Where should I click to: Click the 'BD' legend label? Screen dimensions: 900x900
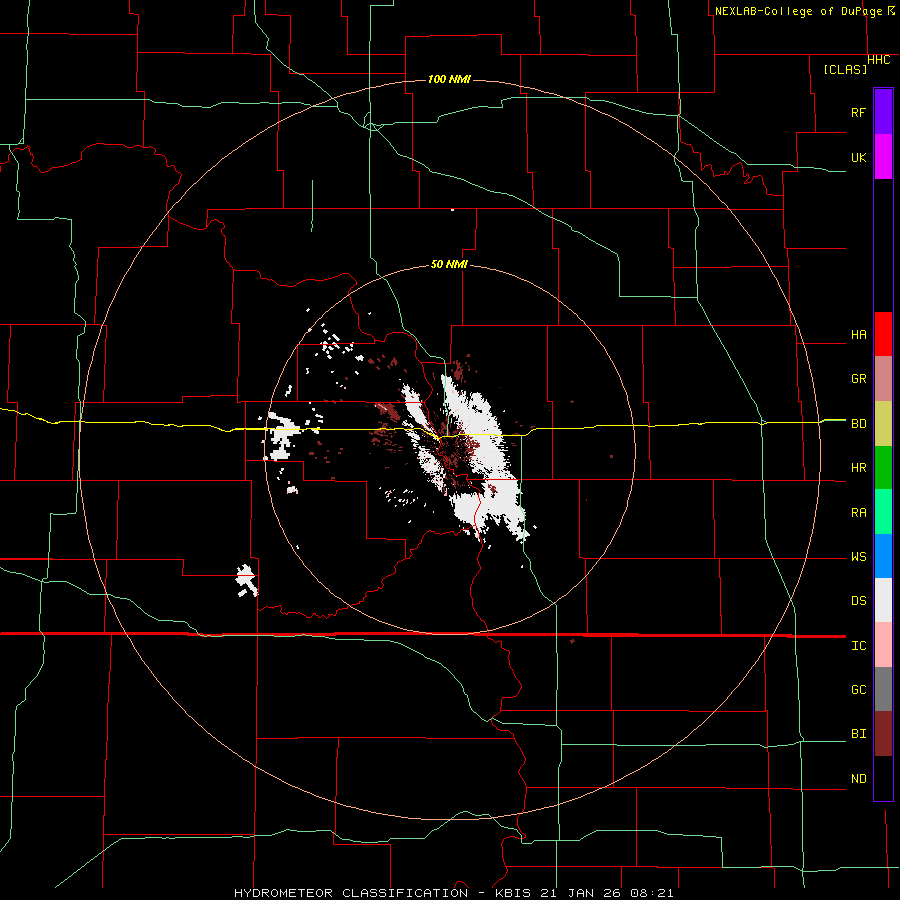859,424
